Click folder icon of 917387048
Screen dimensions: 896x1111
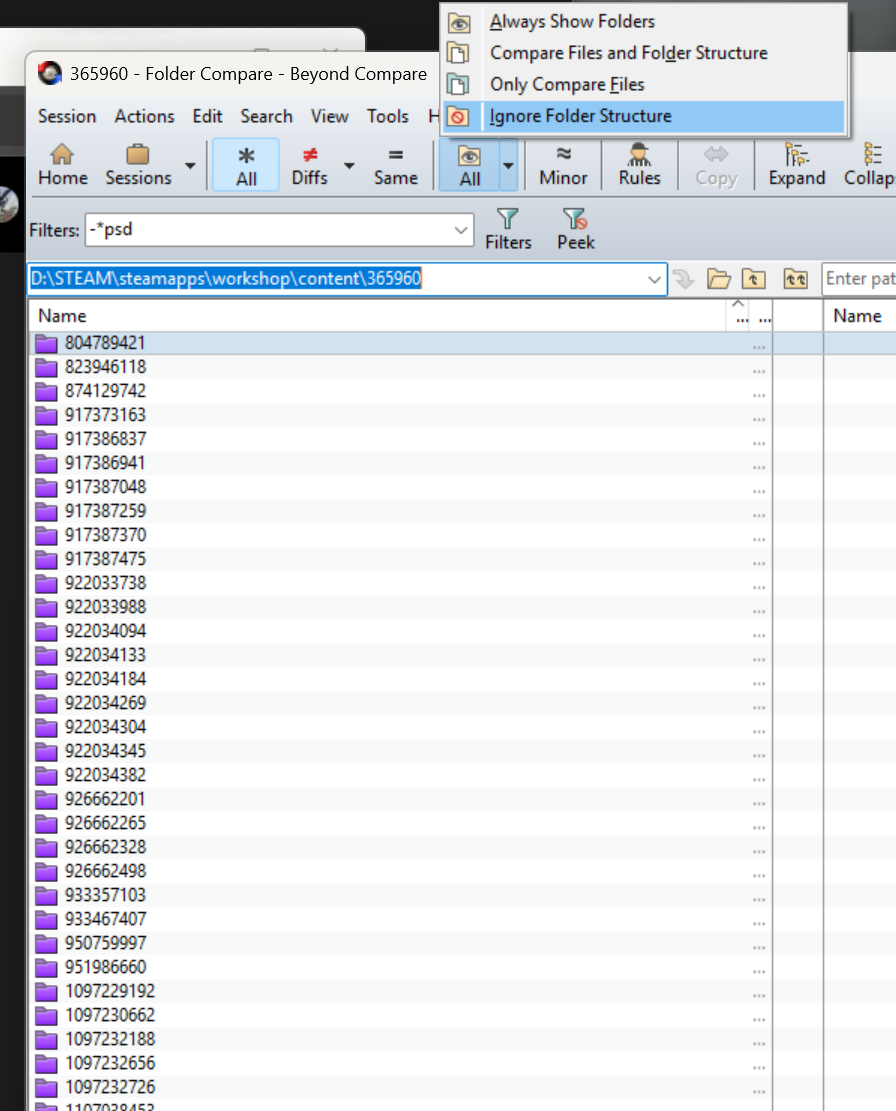click(46, 488)
